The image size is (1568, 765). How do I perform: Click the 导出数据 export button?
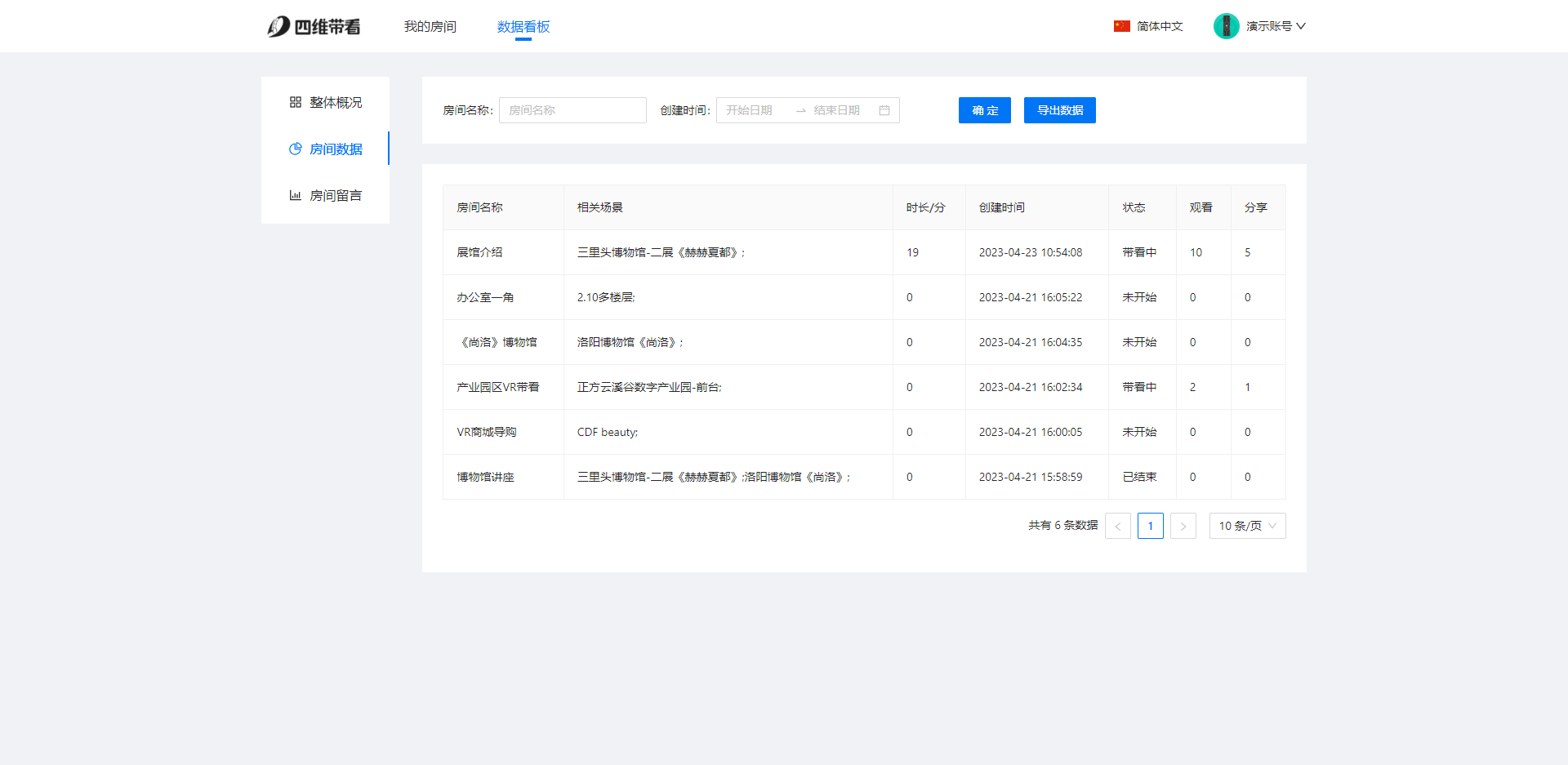pos(1059,110)
